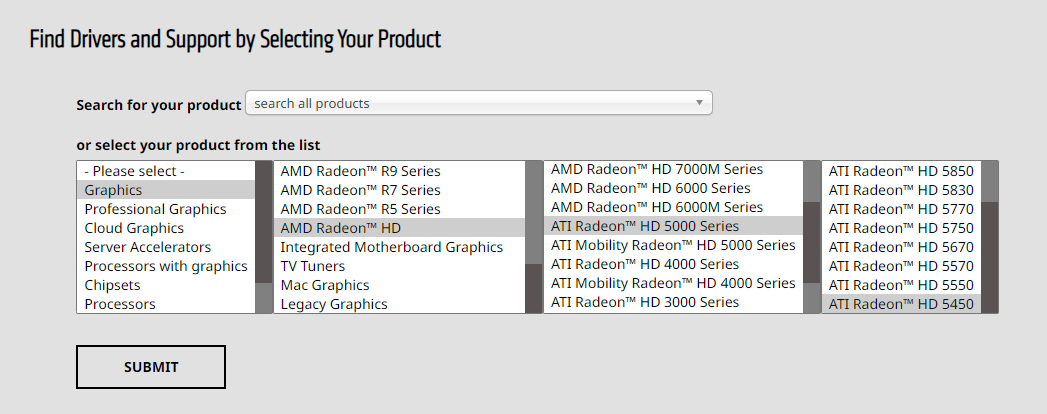Select AMD Radeon R7 Series
1047x414 pixels.
click(x=360, y=190)
